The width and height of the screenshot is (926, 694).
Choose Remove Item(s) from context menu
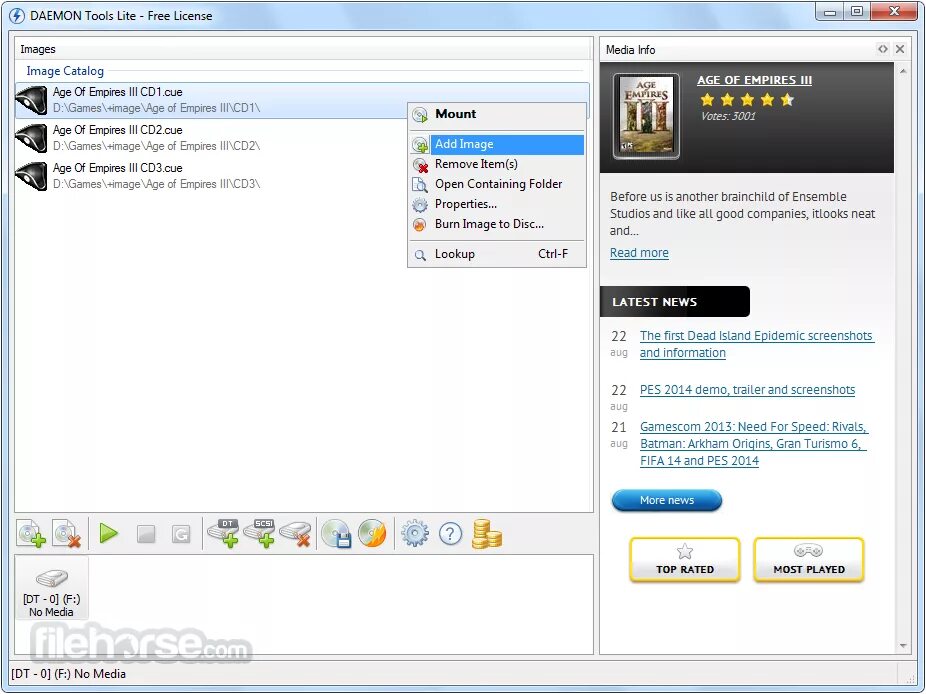(497, 164)
